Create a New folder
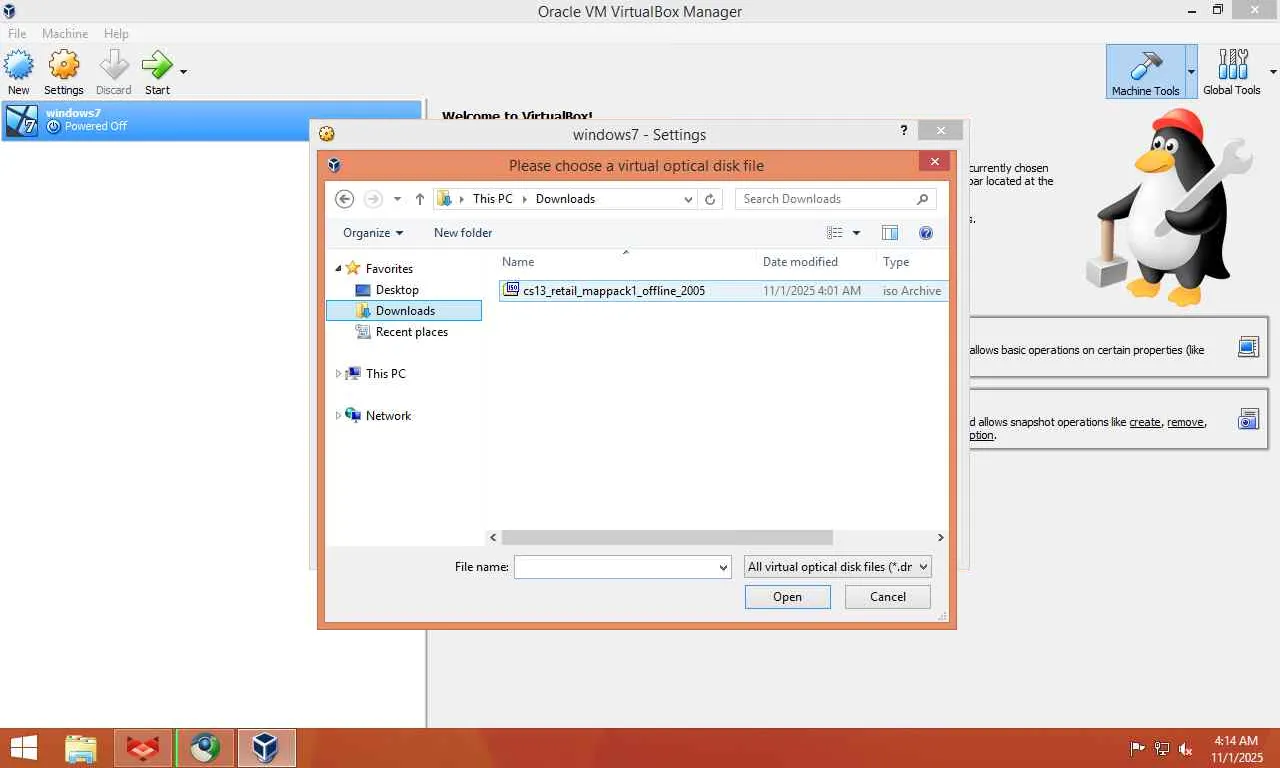The height and width of the screenshot is (768, 1280). point(463,233)
